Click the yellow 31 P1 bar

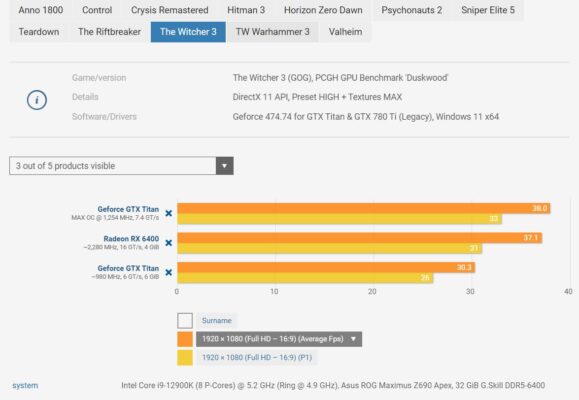click(x=330, y=249)
